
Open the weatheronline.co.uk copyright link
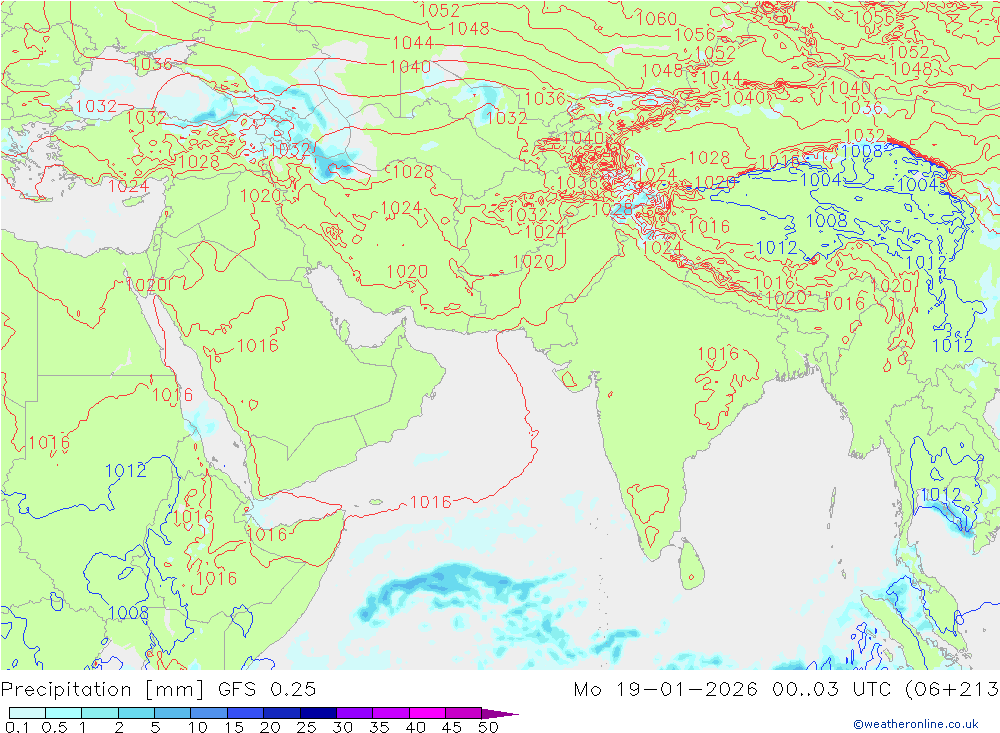pos(916,724)
